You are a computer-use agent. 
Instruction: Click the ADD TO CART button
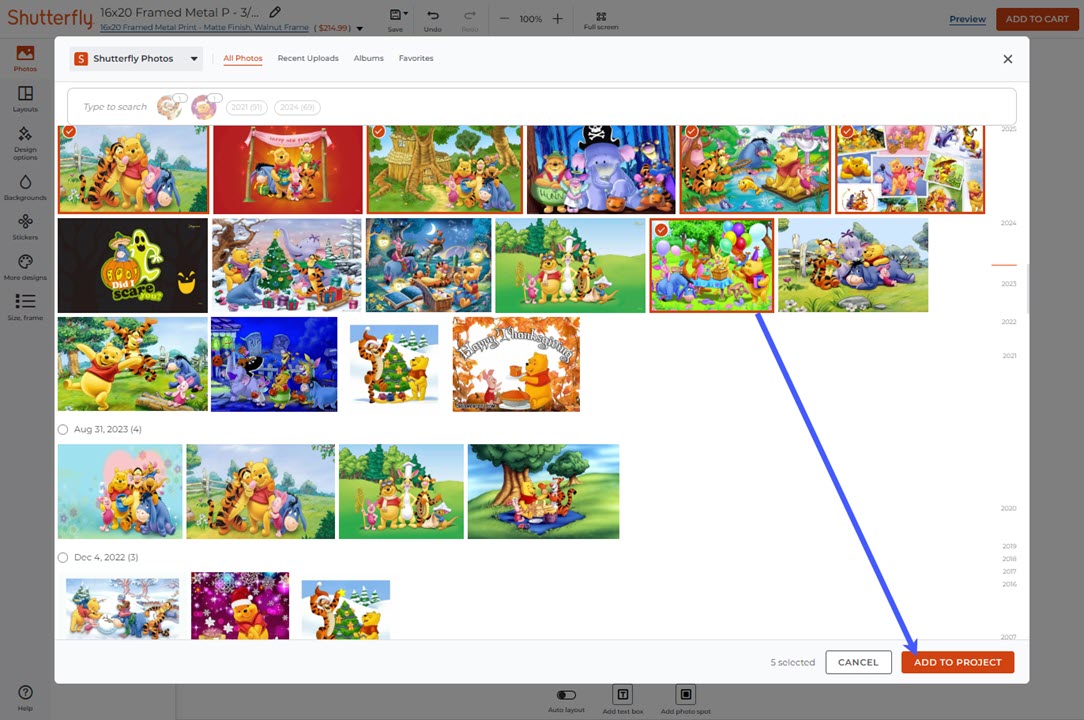pos(1036,19)
